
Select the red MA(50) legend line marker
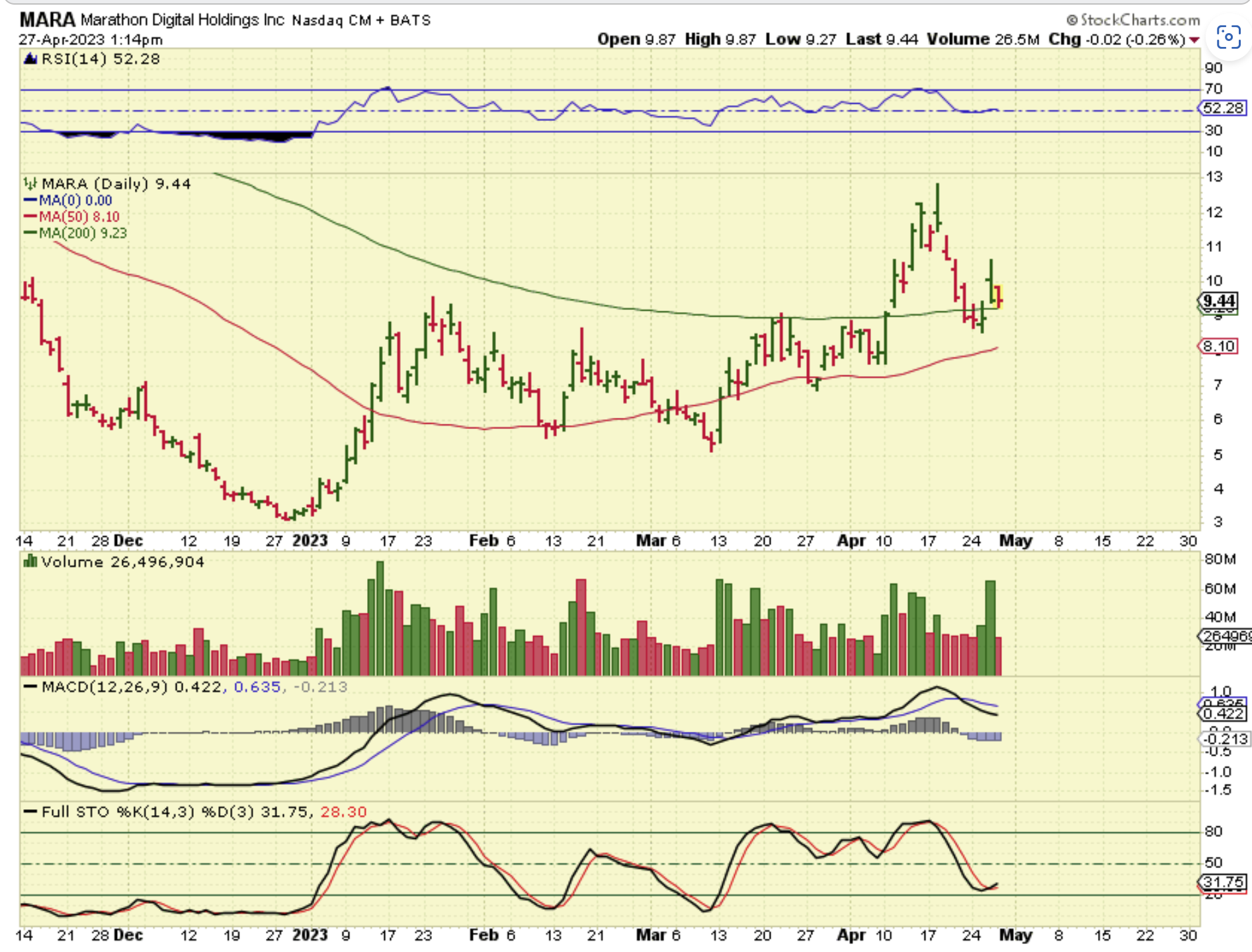tap(30, 217)
